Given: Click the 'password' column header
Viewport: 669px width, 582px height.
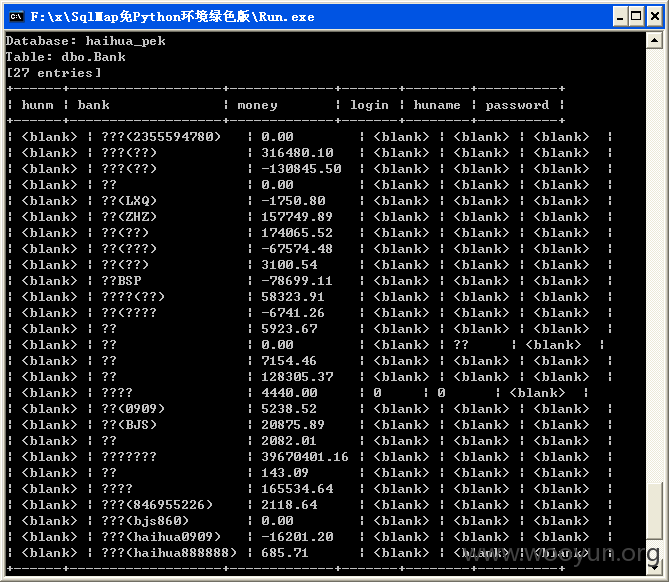Looking at the screenshot, I should point(517,105).
